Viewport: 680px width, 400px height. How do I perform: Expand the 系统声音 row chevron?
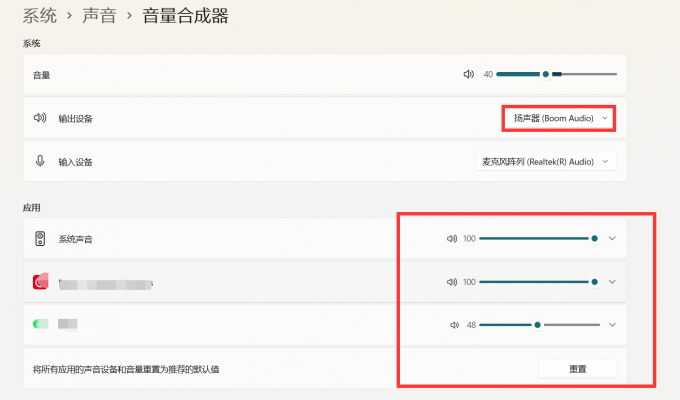pos(612,238)
